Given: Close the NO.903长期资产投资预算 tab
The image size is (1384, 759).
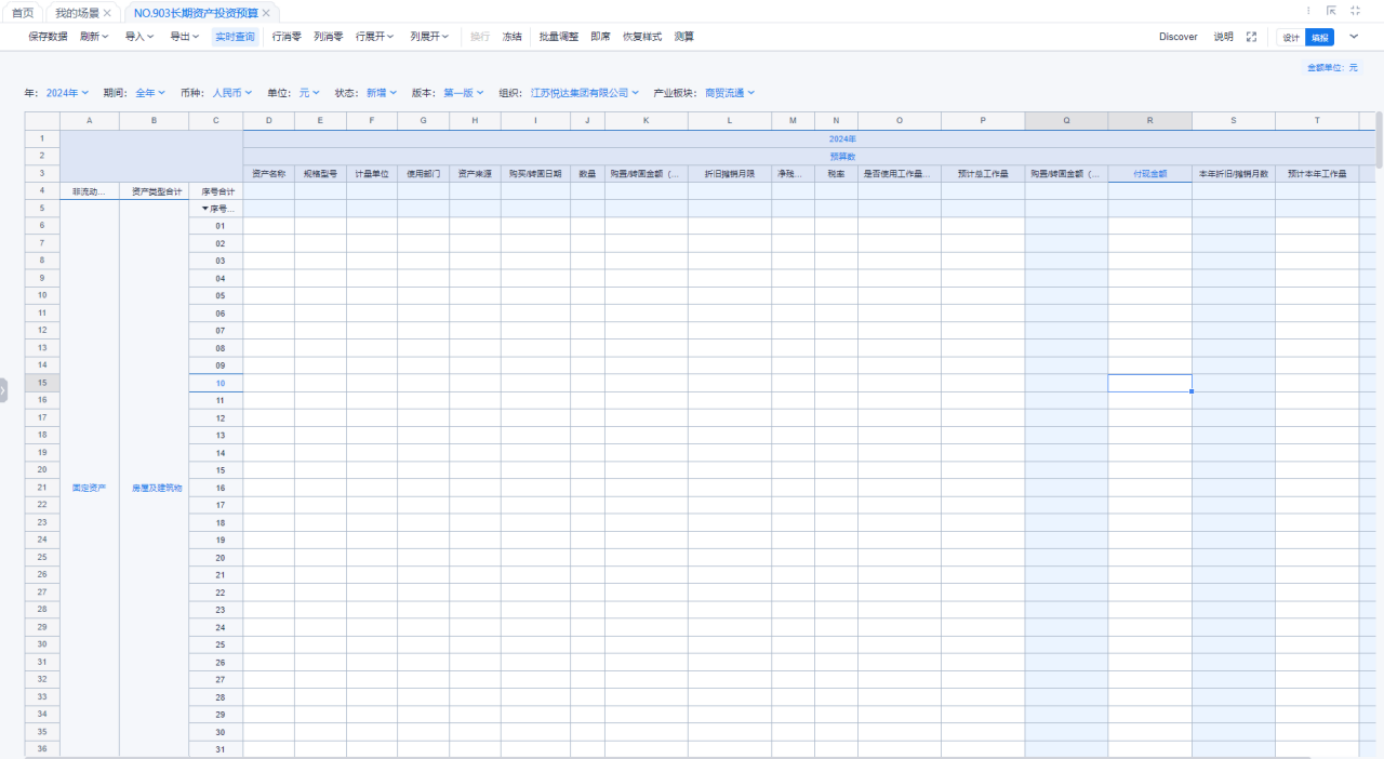Looking at the screenshot, I should pos(266,13).
